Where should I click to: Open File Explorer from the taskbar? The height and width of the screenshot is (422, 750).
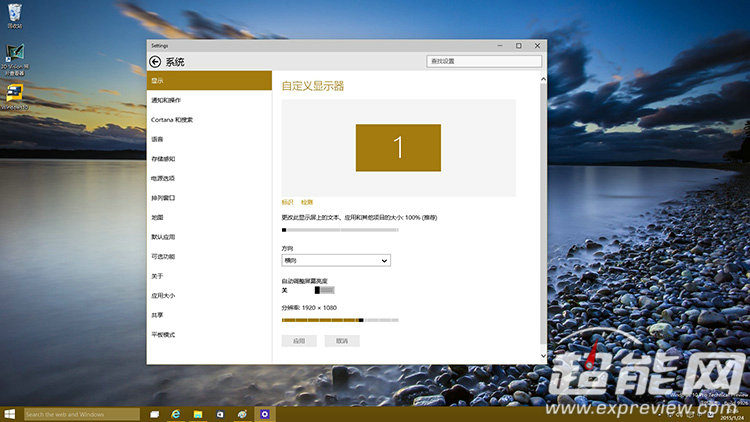click(198, 413)
